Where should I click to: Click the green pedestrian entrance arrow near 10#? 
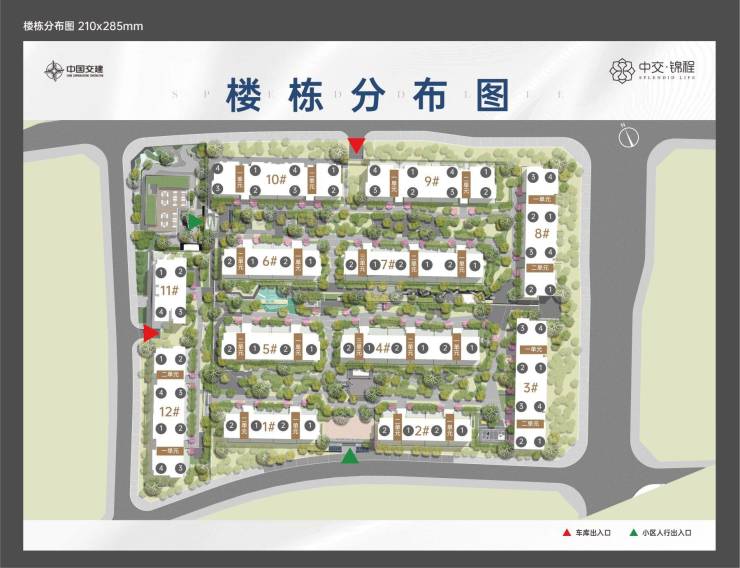pos(193,221)
